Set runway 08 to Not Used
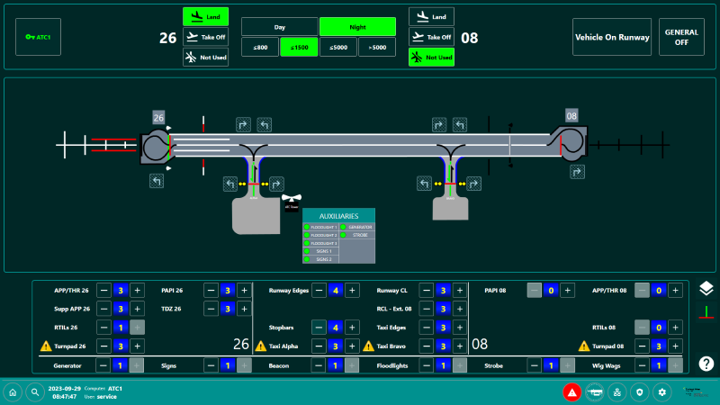This screenshot has height=405, width=720. click(x=431, y=57)
